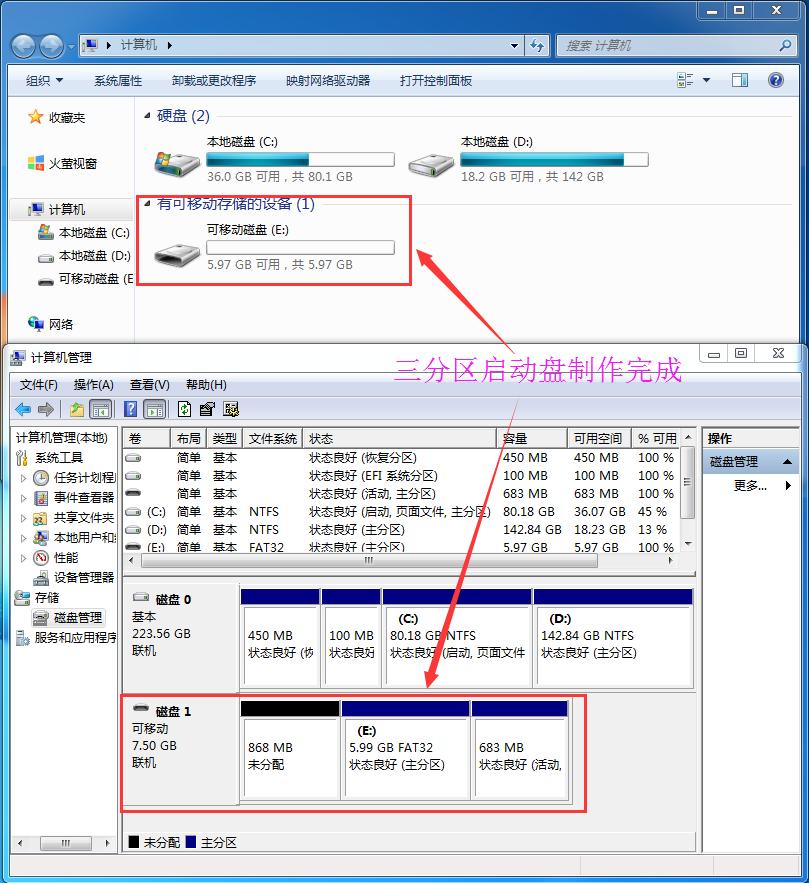
Task: Open the 查看(V) menu in Computer Management
Action: tap(148, 384)
